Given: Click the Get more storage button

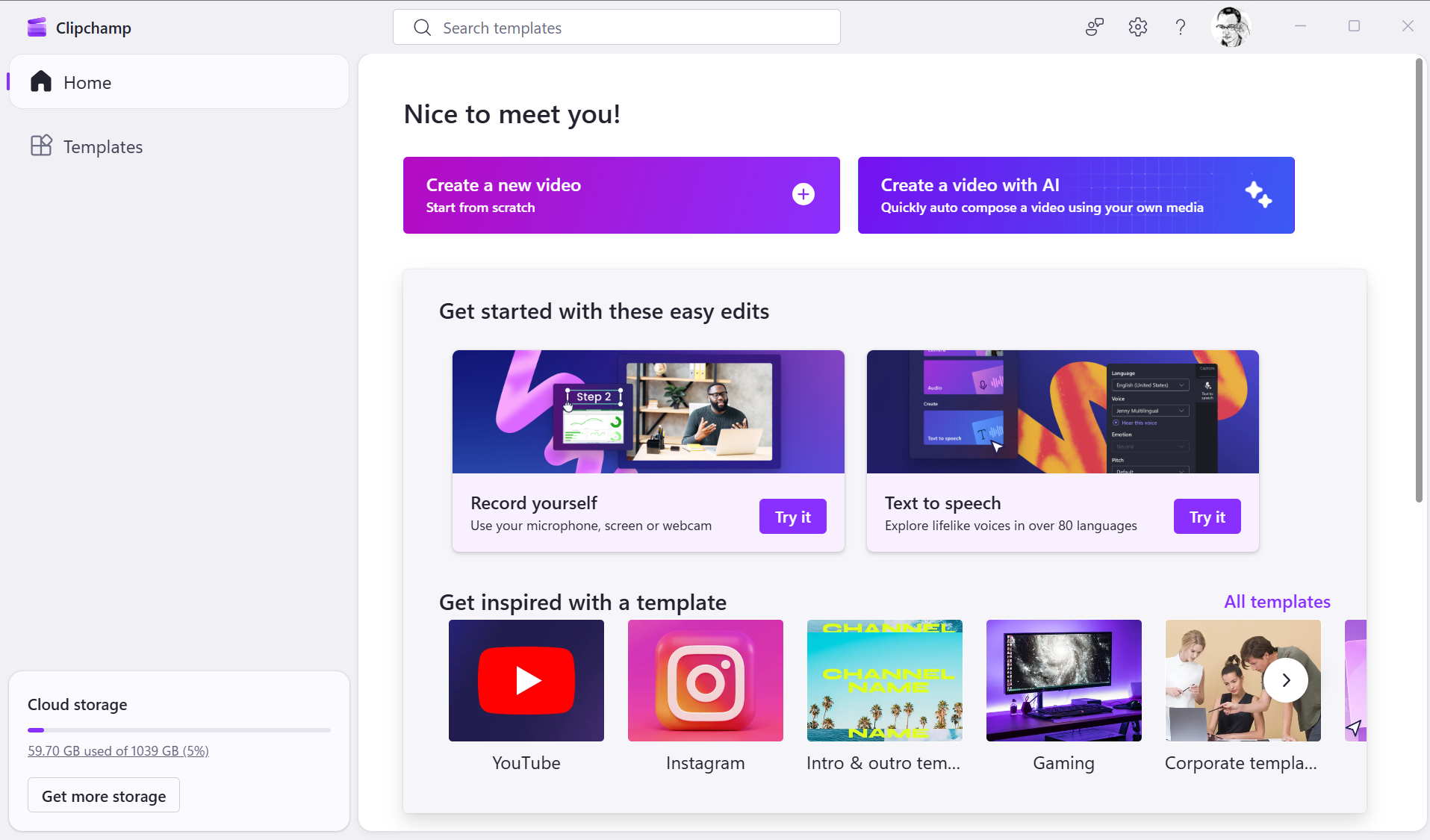Looking at the screenshot, I should 104,796.
